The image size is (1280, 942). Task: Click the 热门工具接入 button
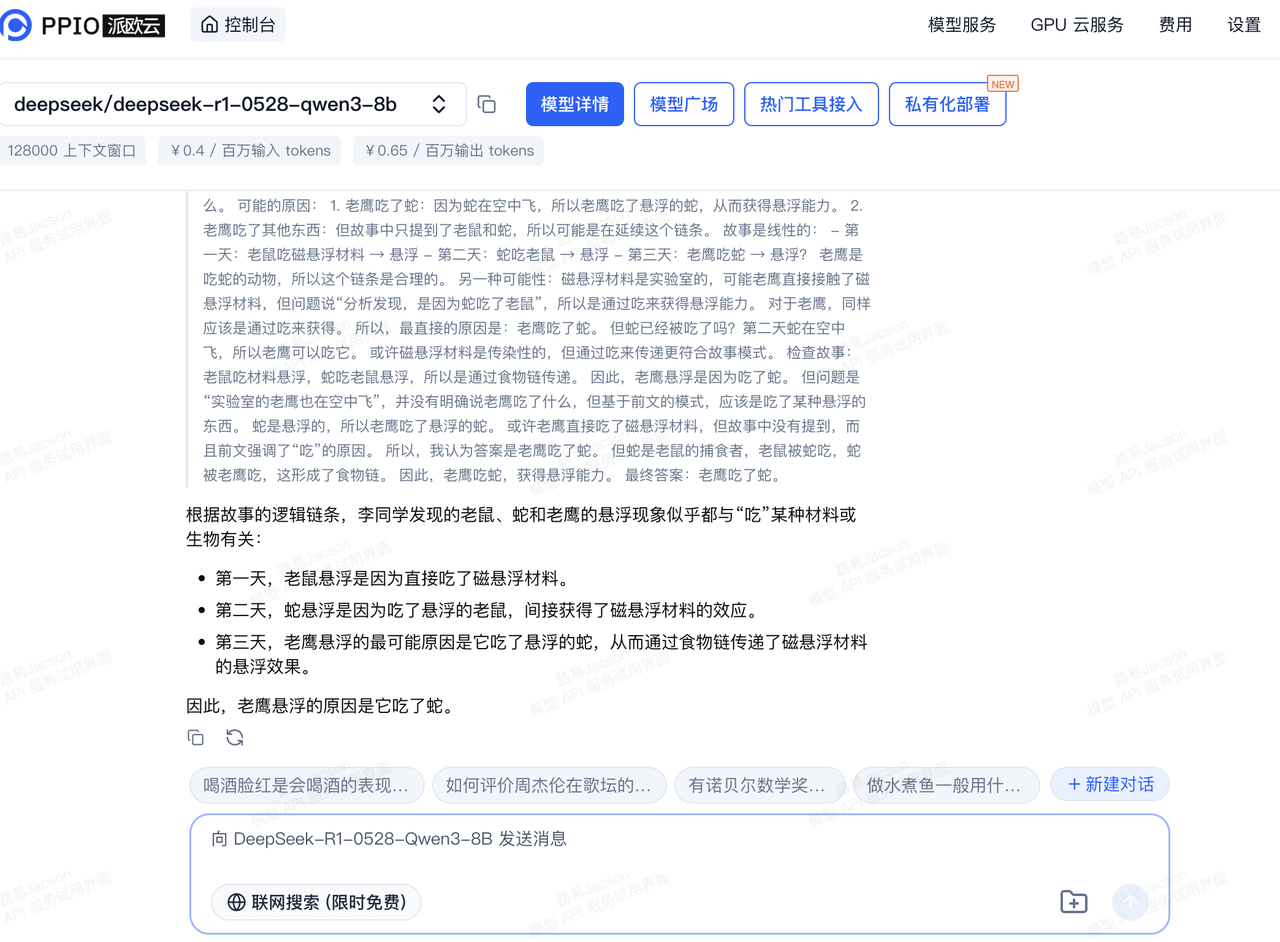pos(811,104)
